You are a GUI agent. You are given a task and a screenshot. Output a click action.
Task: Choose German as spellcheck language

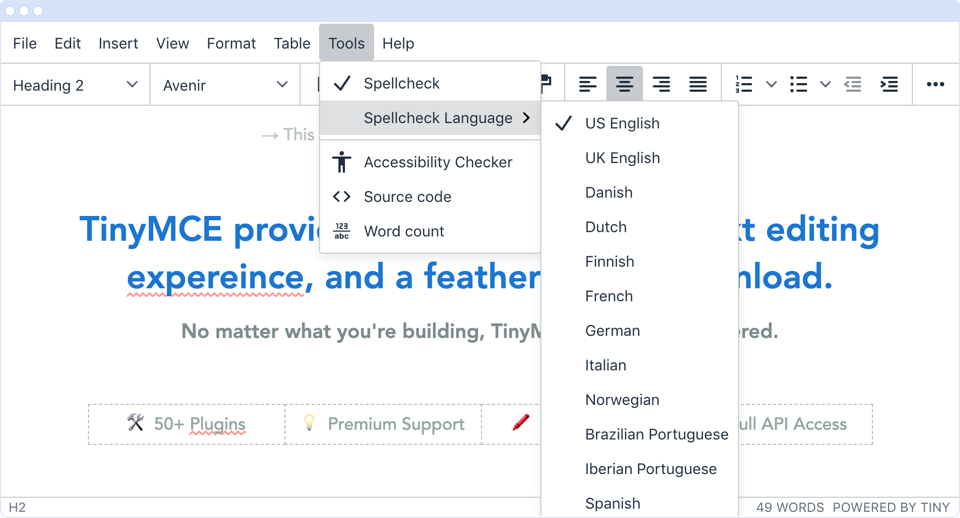(640, 331)
